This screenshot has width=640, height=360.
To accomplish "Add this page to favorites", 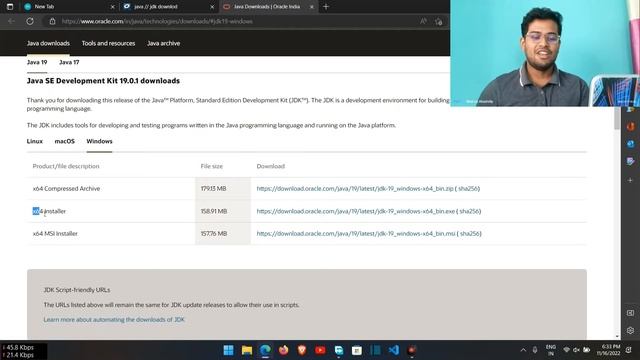I will [x=439, y=21].
